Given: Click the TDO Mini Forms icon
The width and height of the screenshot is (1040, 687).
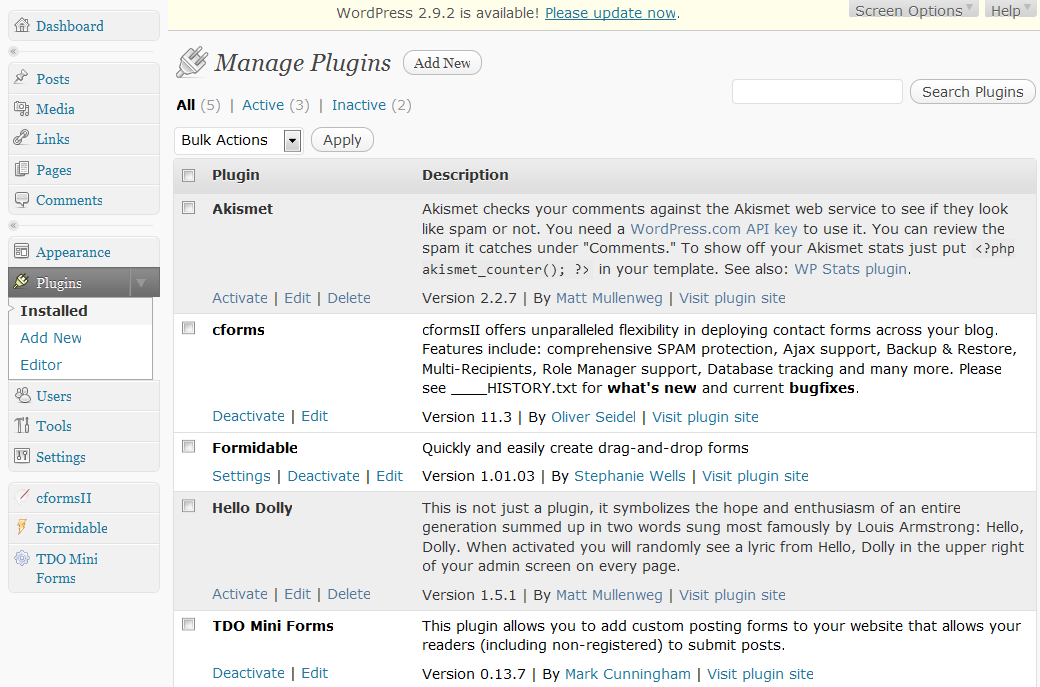Looking at the screenshot, I should [x=22, y=559].
